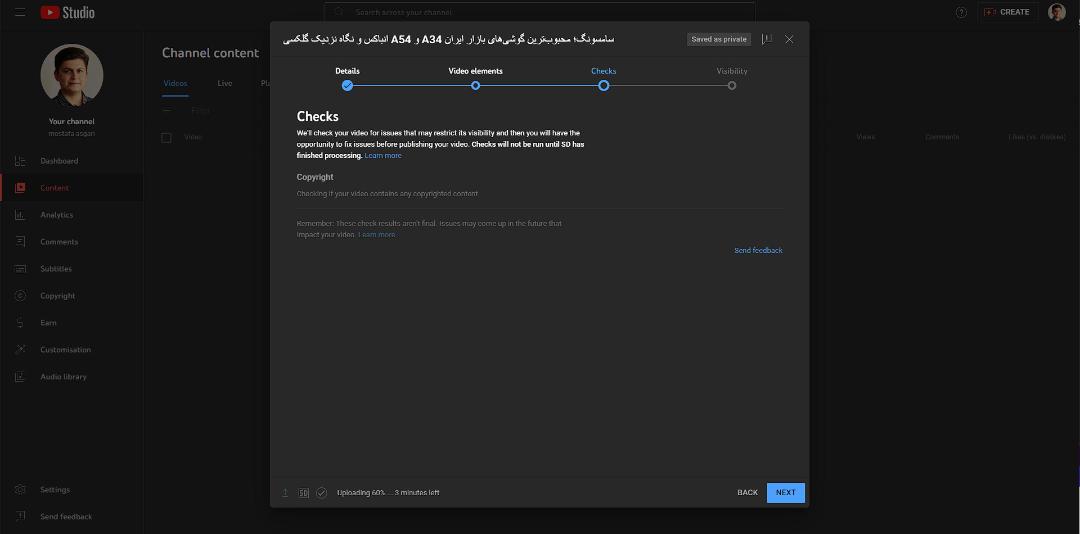Click the search across your channel field
Image resolution: width=1080 pixels, height=534 pixels.
click(x=539, y=12)
